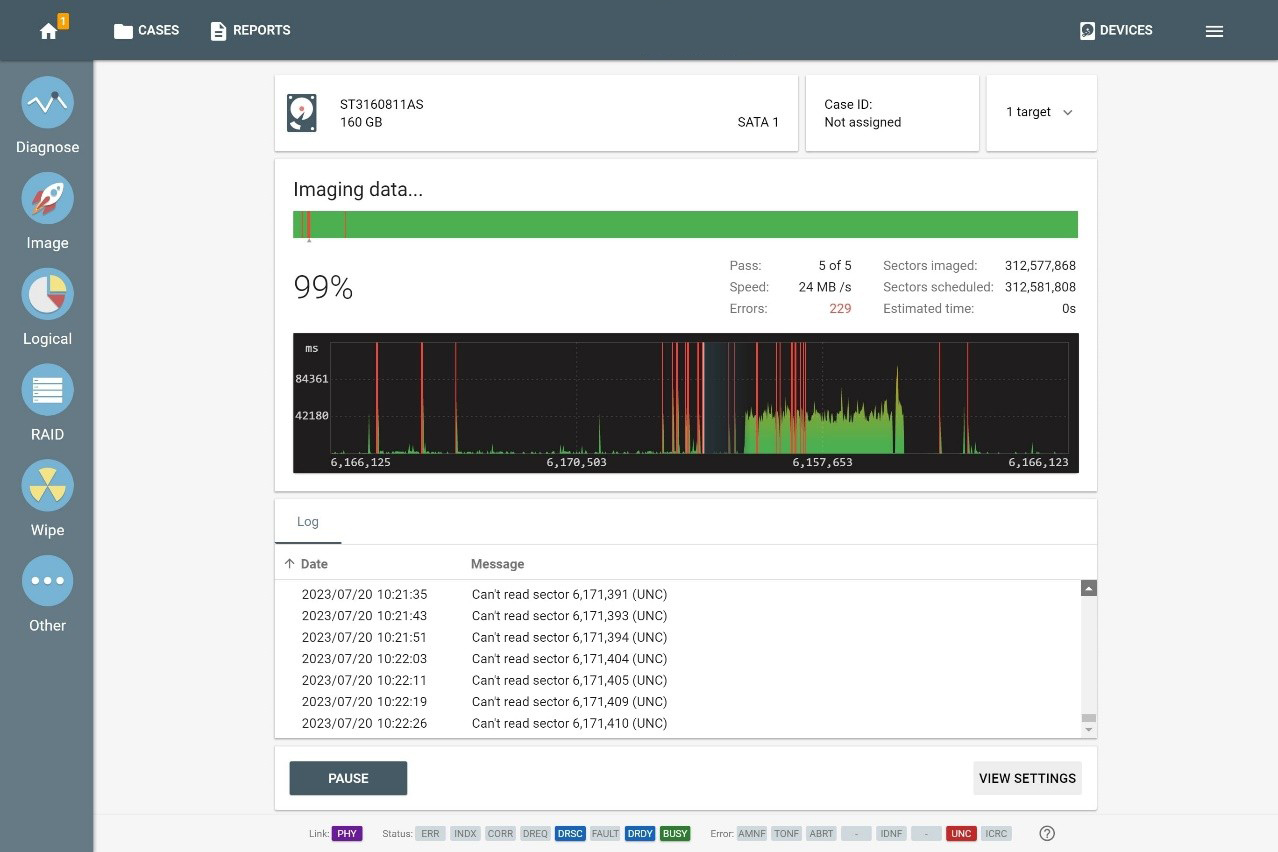Open the Devices list
The height and width of the screenshot is (852, 1278).
coord(1116,31)
